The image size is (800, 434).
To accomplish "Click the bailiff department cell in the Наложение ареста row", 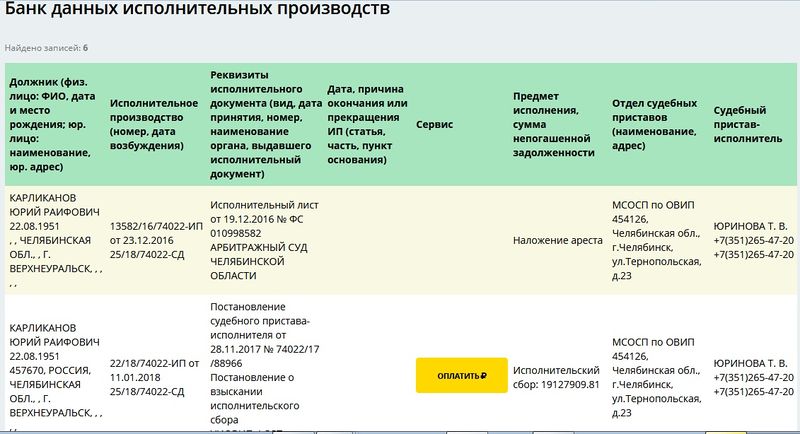I will [x=657, y=240].
